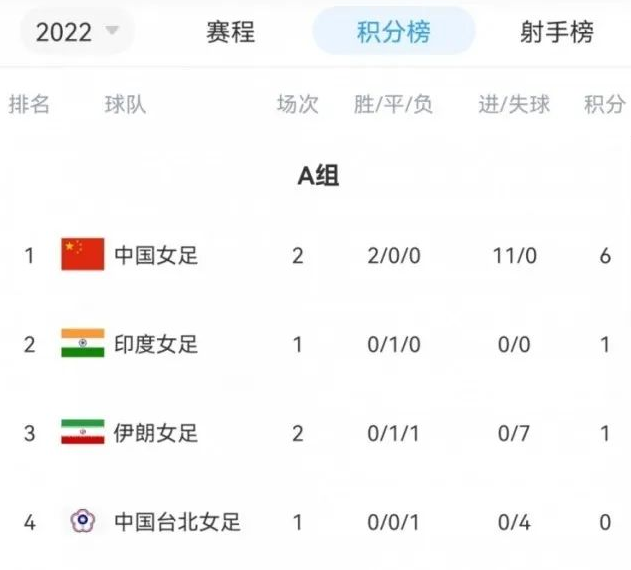
Task: Open the 中国台北女足 team page
Action: (x=177, y=522)
